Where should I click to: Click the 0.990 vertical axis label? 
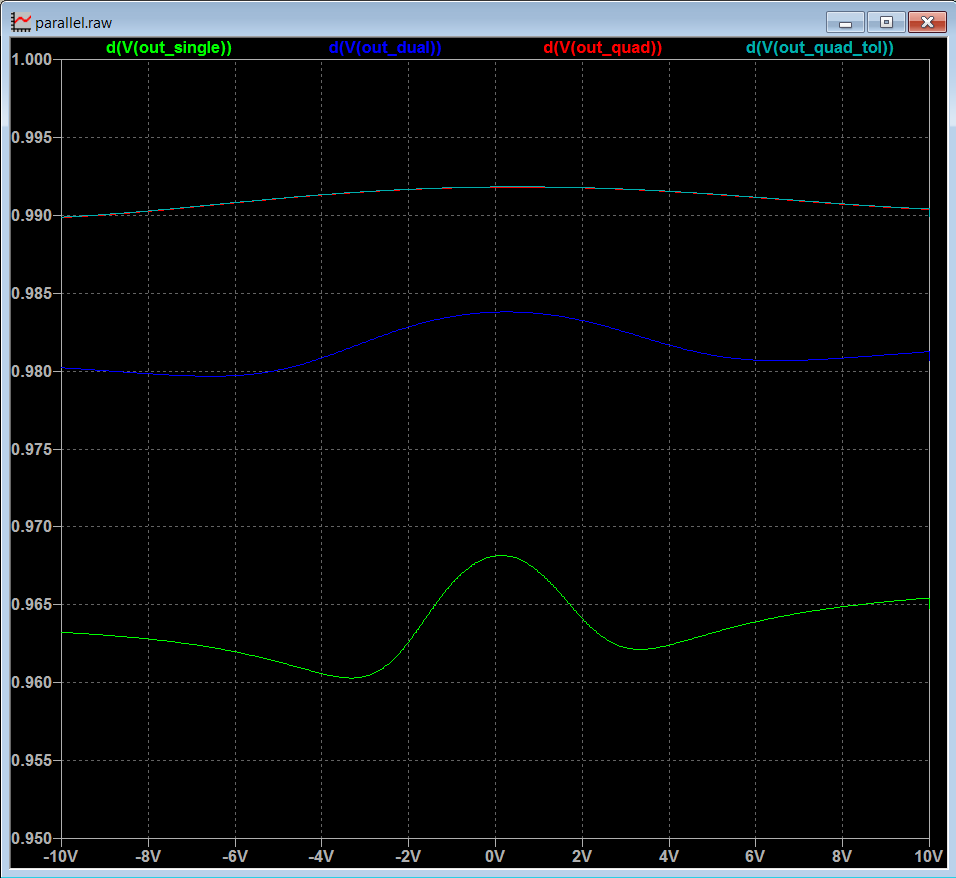pyautogui.click(x=31, y=216)
